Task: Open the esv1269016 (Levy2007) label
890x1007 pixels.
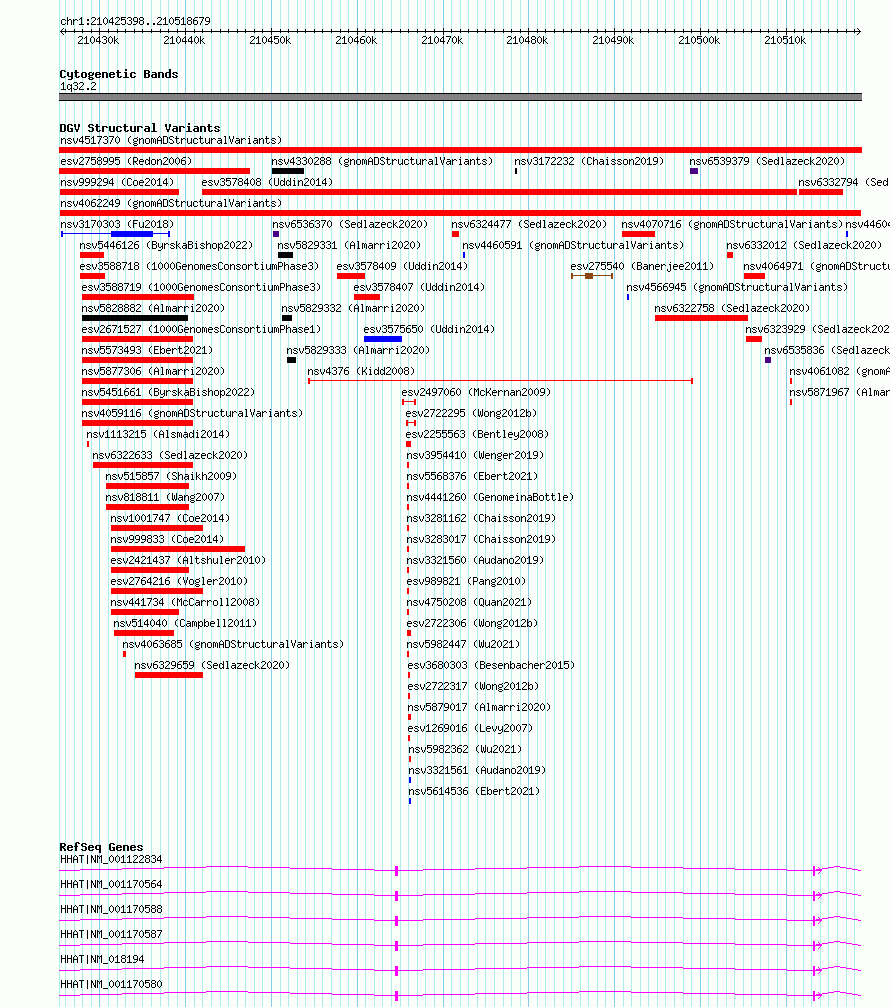Action: (x=470, y=728)
